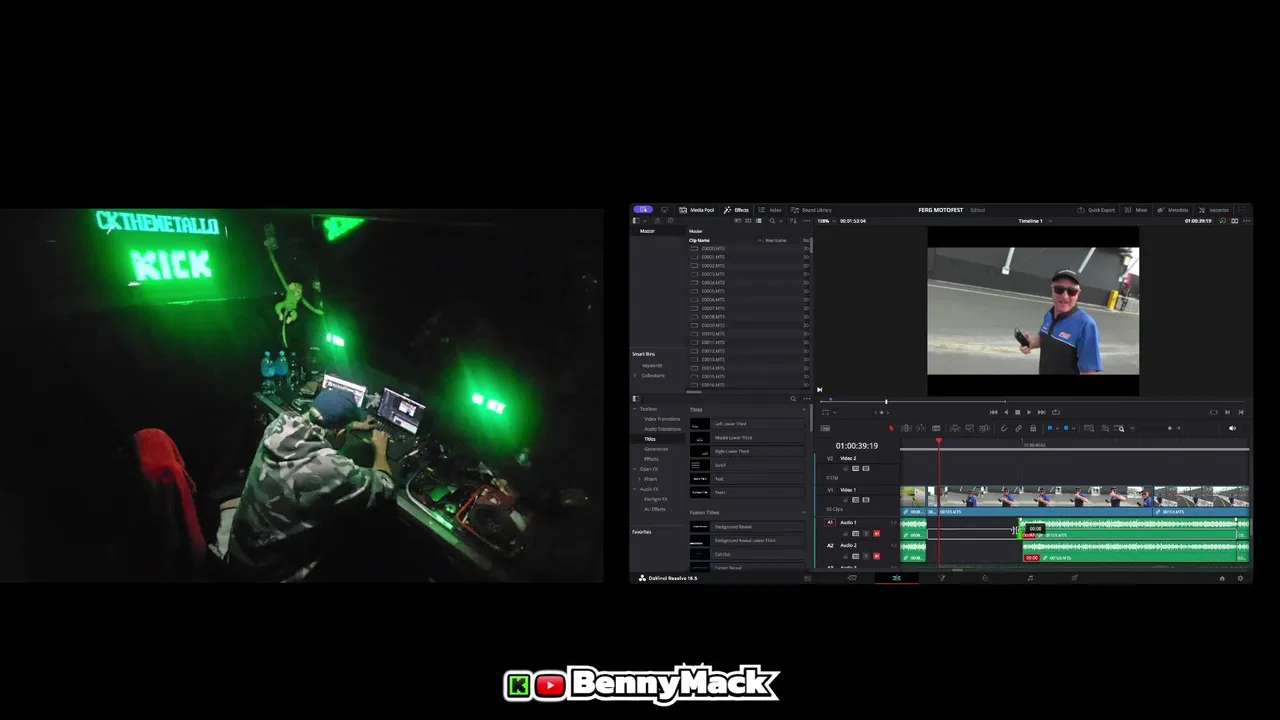
Task: Open the Inspector panel
Action: pos(1214,210)
